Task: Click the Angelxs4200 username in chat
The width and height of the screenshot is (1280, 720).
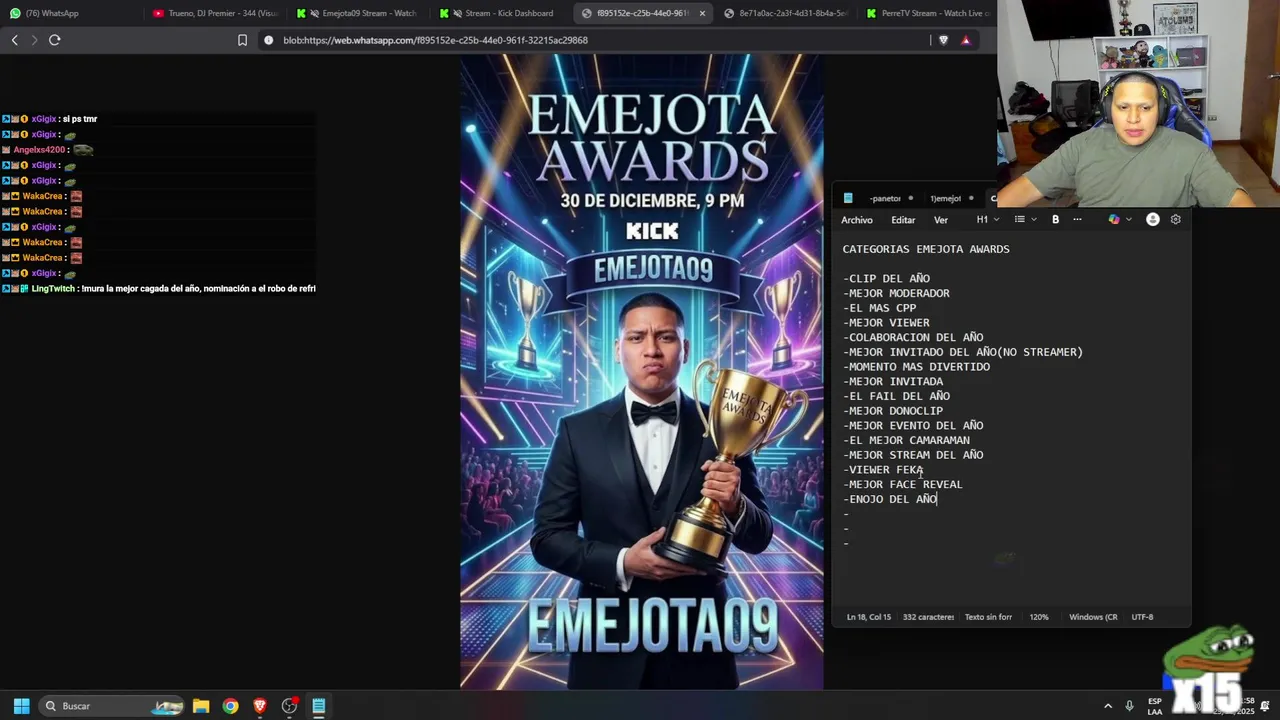Action: (39, 150)
